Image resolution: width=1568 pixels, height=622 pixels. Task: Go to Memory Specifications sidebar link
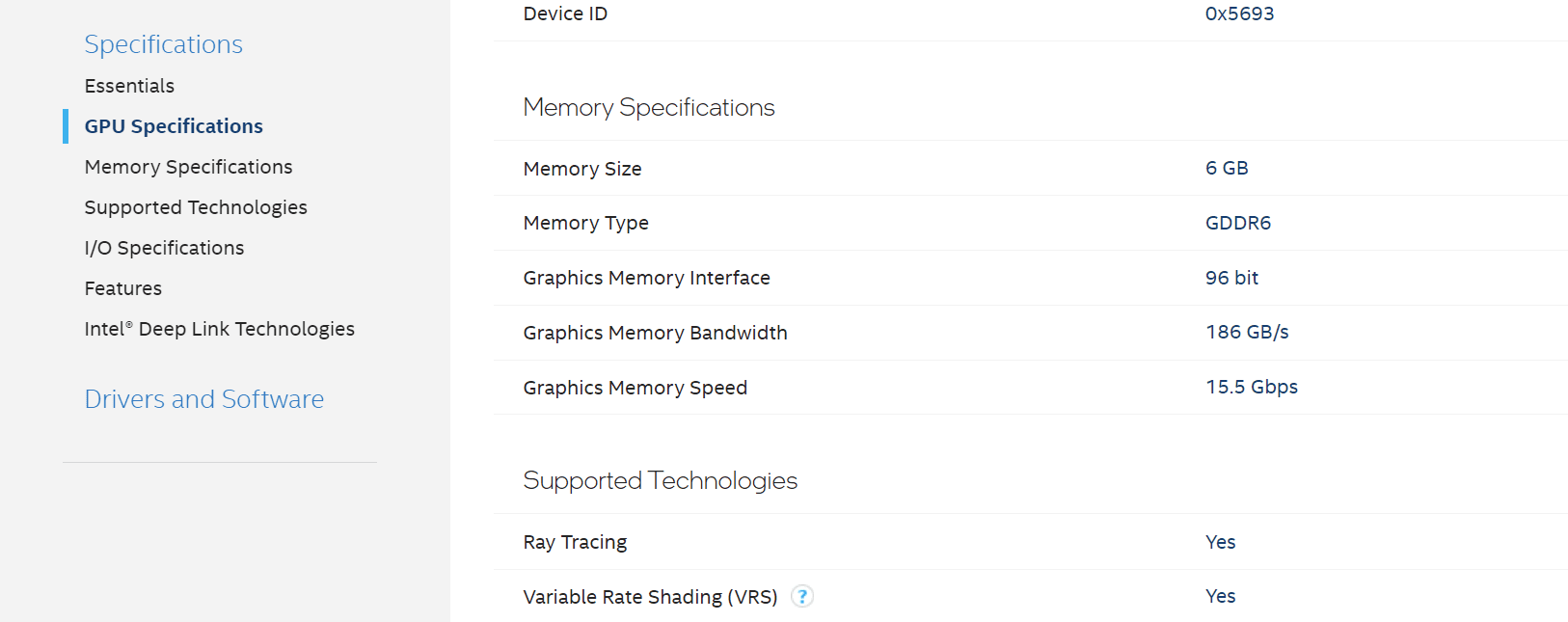tap(188, 167)
